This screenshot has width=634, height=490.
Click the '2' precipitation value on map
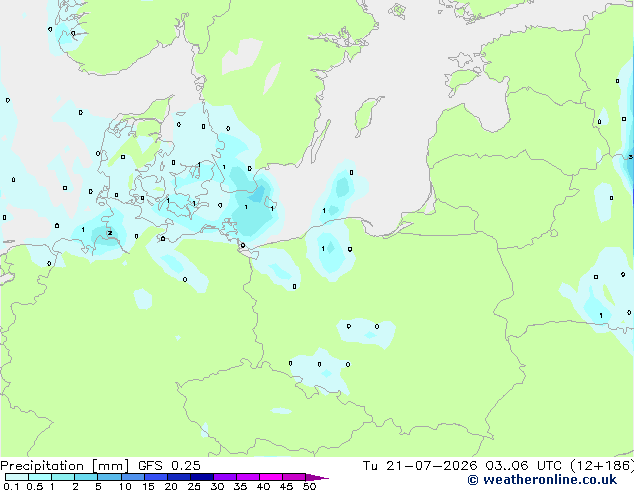pos(110,233)
